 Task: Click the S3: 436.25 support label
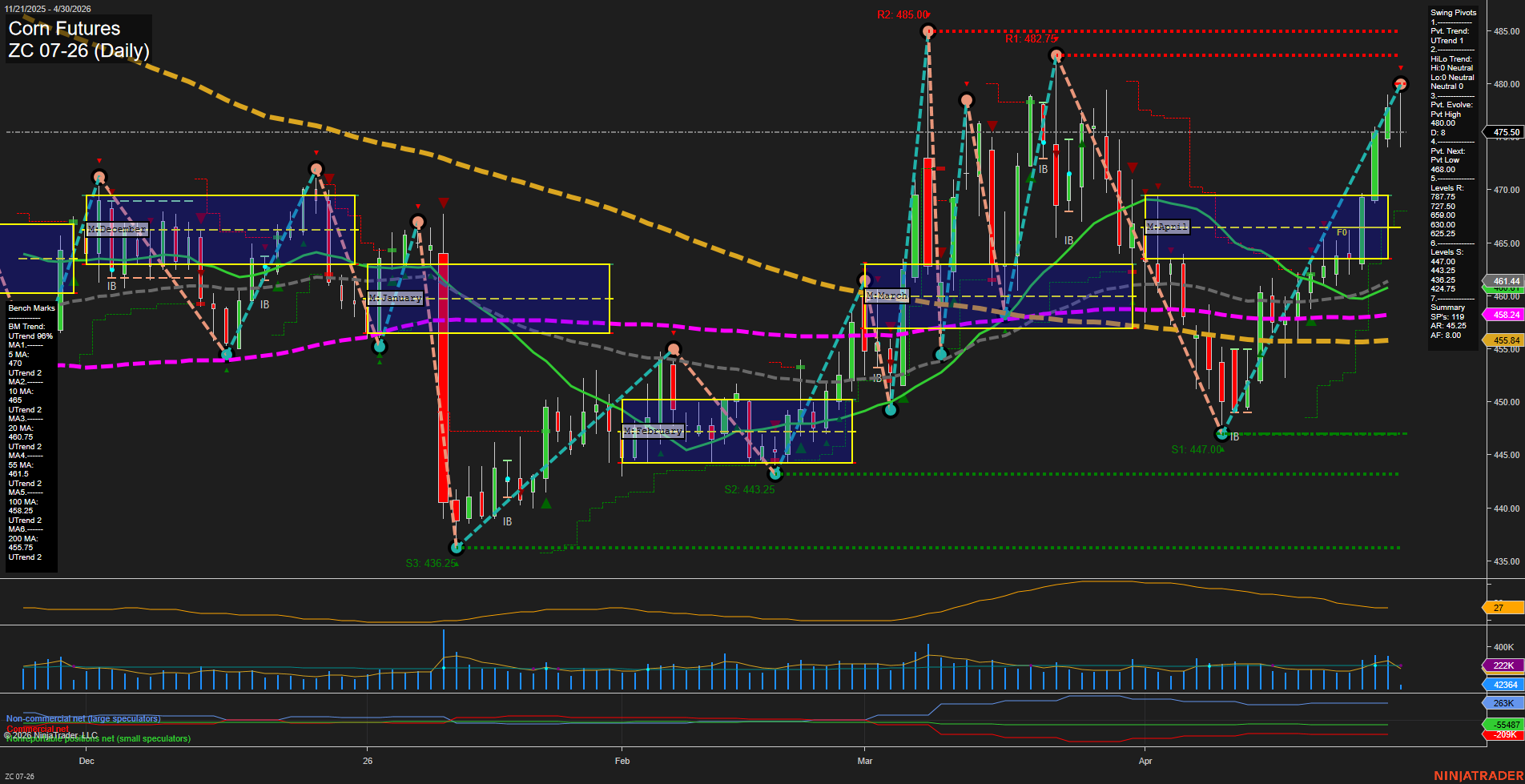click(431, 563)
